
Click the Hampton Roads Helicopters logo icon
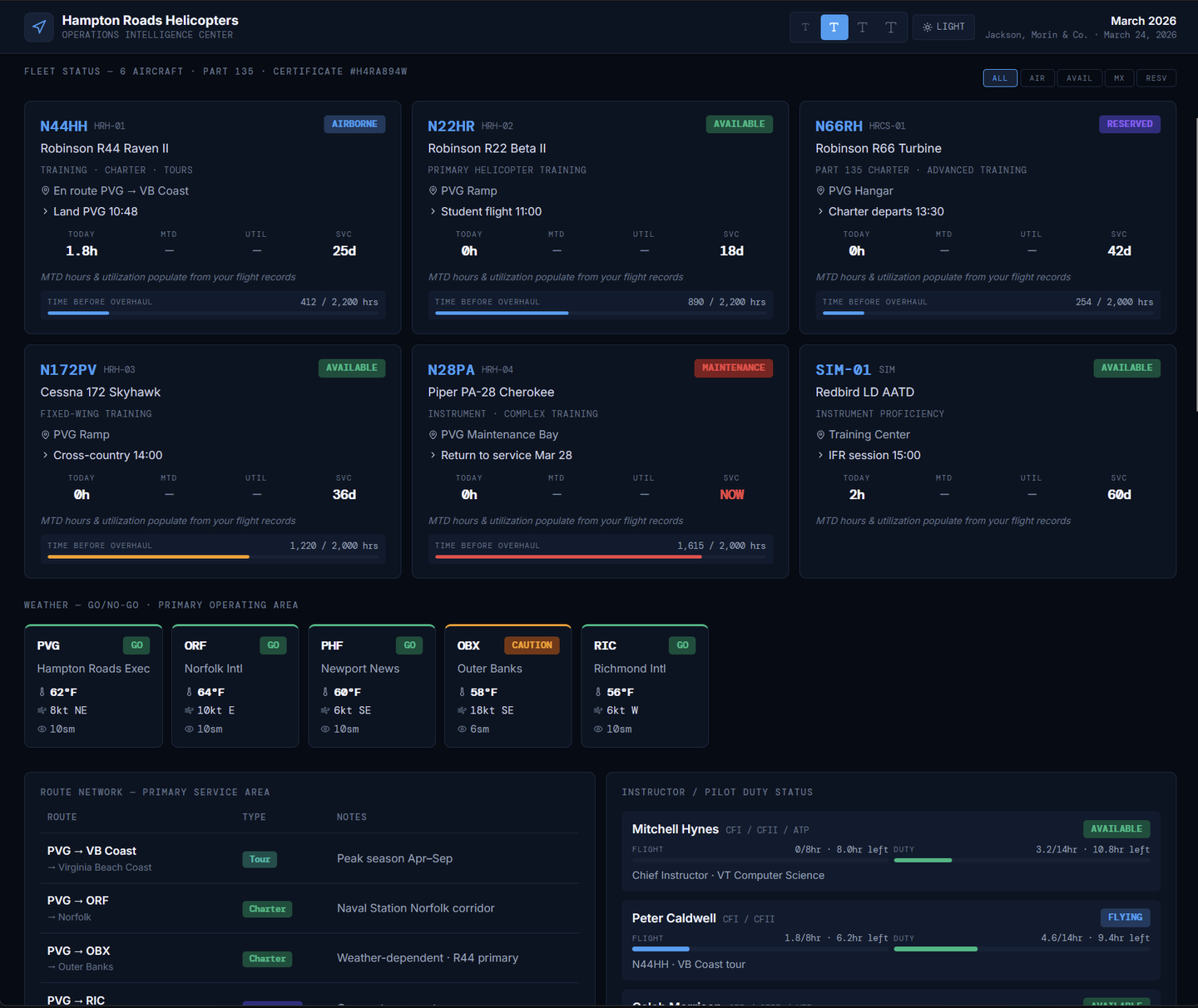pos(39,27)
